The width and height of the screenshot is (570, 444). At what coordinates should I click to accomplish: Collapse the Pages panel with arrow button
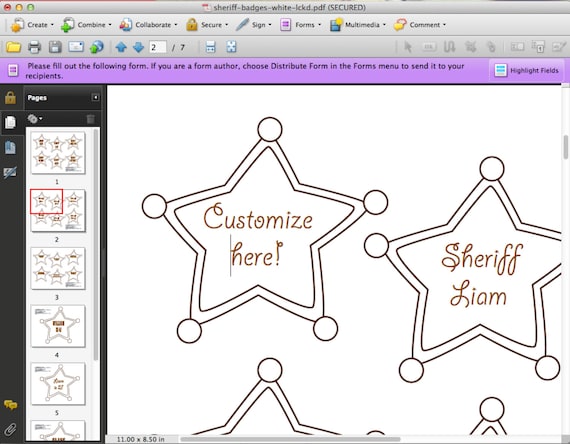95,97
